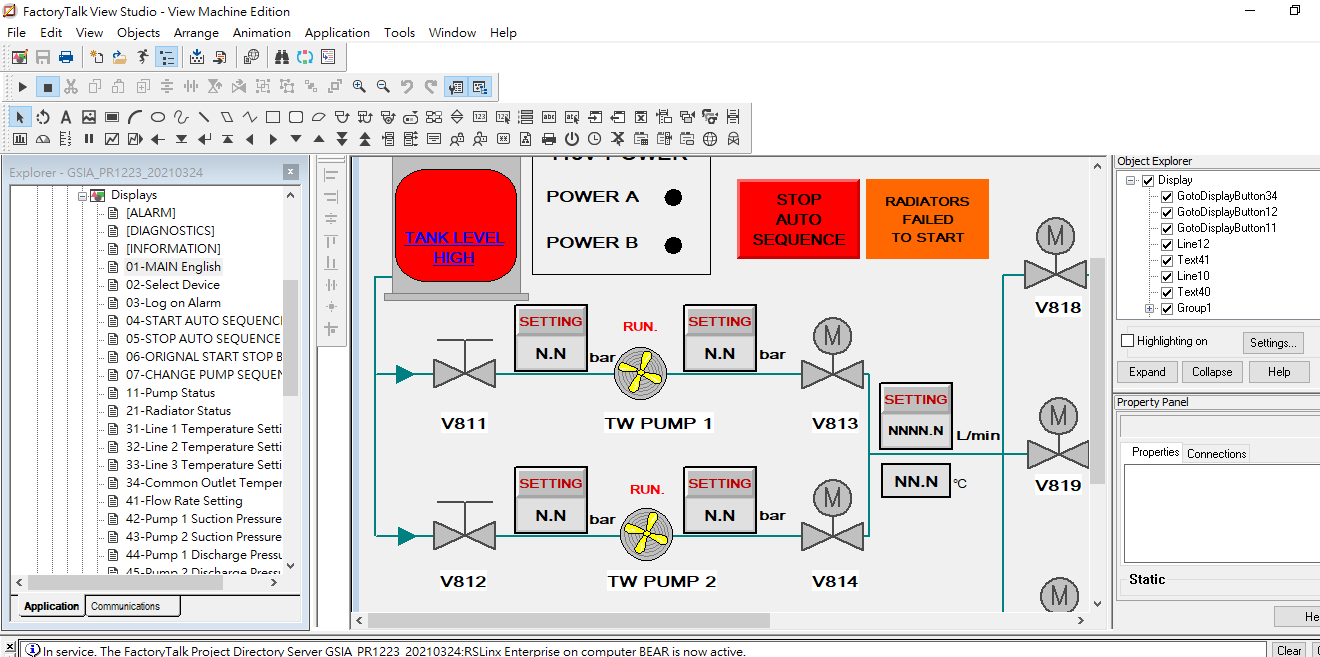Select the Rotate tool
The width and height of the screenshot is (1320, 657).
click(x=43, y=117)
